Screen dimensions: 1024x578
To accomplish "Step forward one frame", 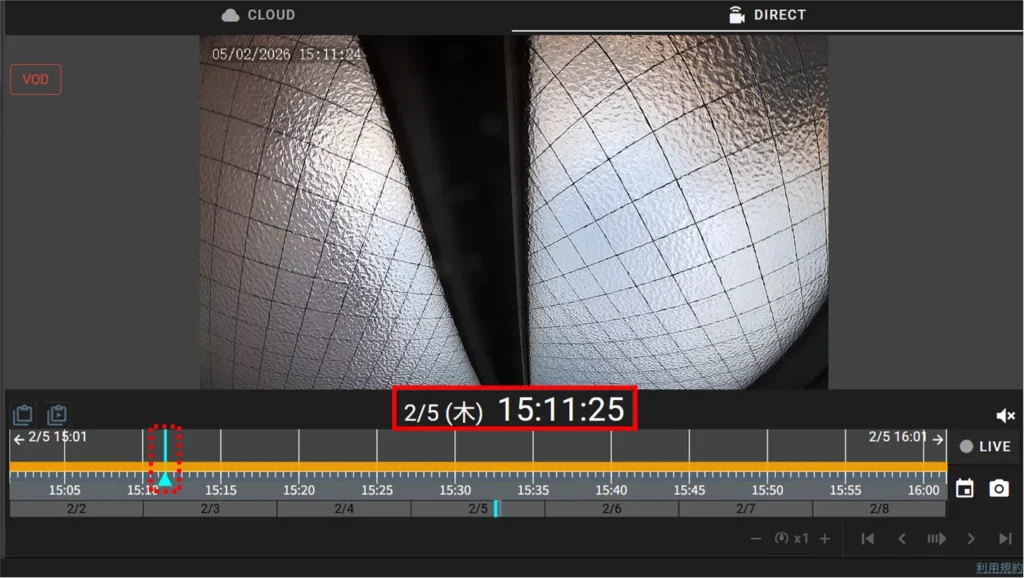I will point(970,539).
